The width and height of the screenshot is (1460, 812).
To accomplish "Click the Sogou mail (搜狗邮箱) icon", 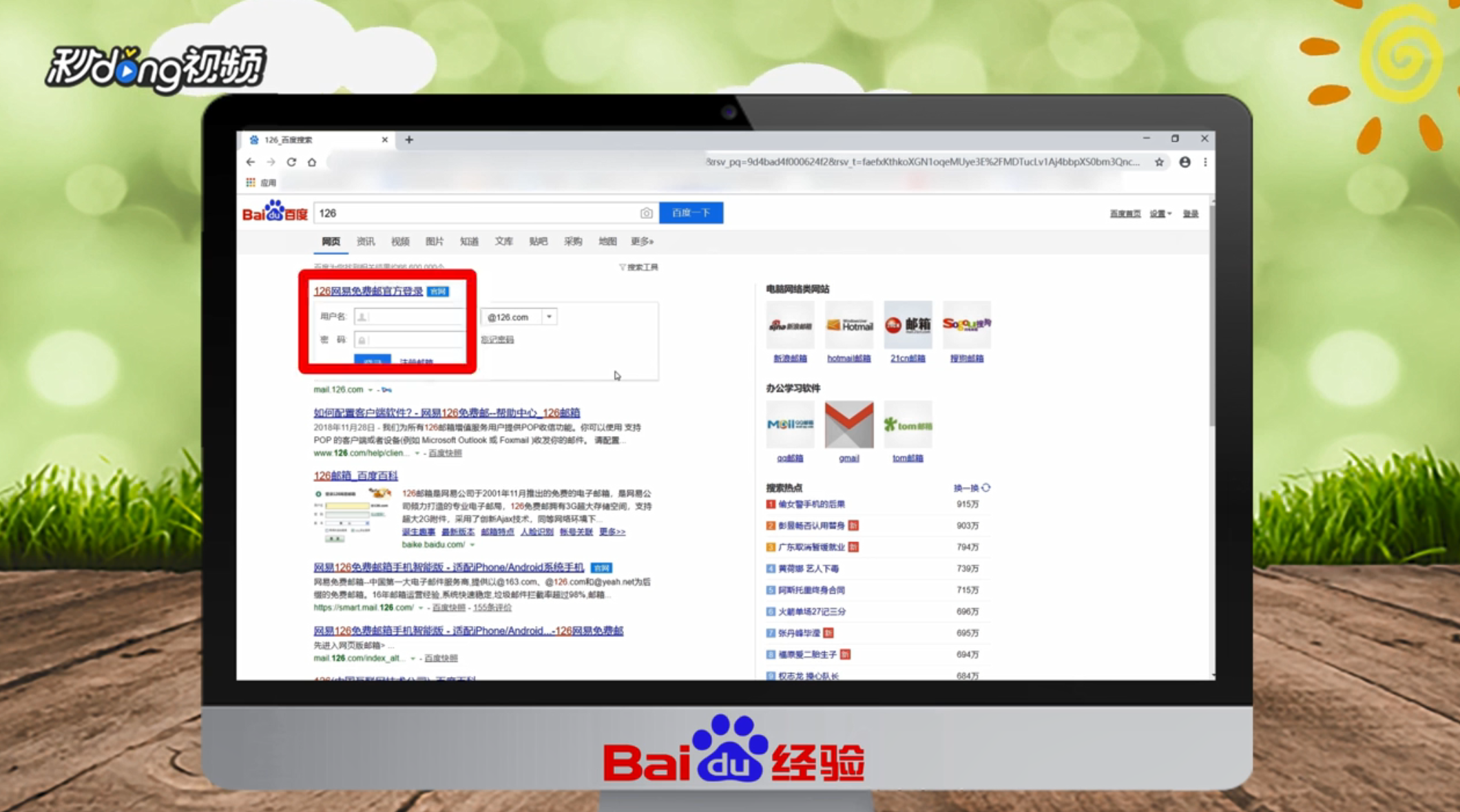I will tap(967, 324).
